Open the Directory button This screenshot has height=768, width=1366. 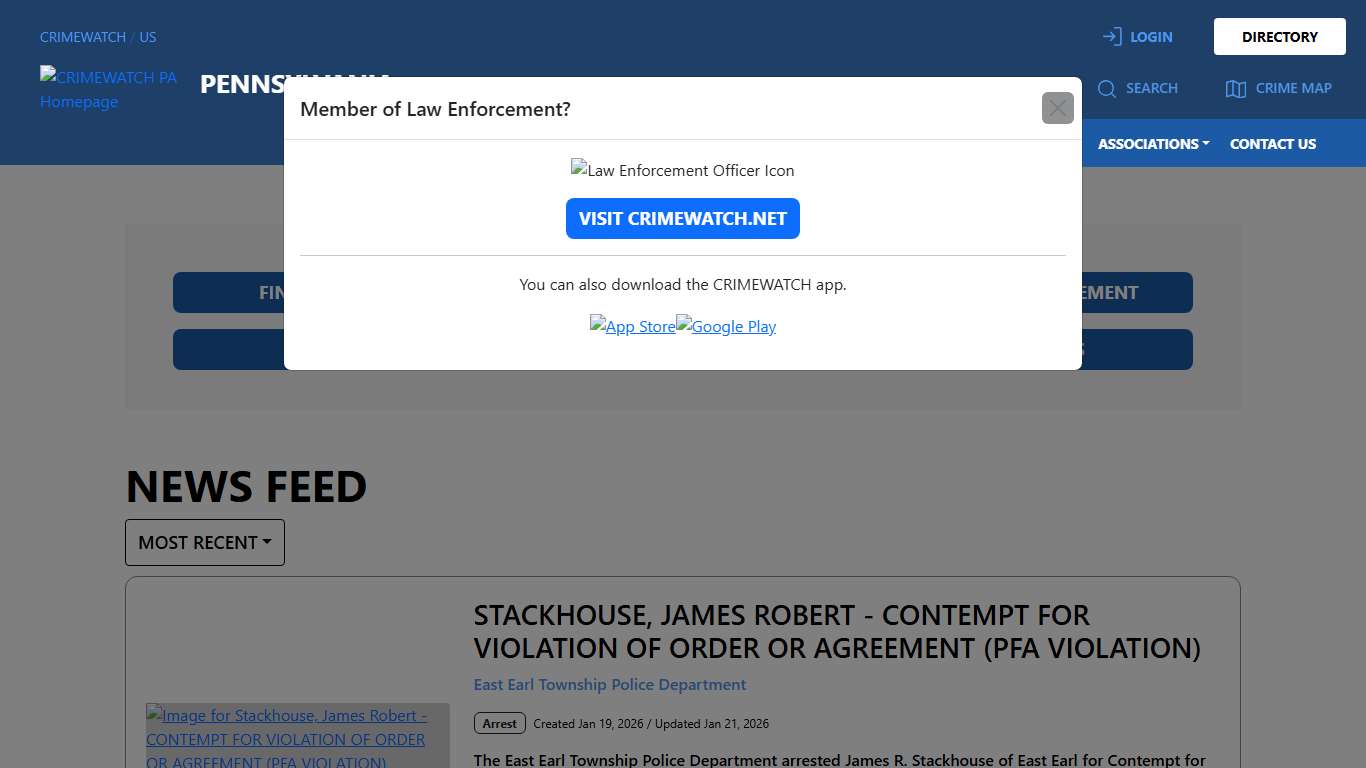point(1279,37)
